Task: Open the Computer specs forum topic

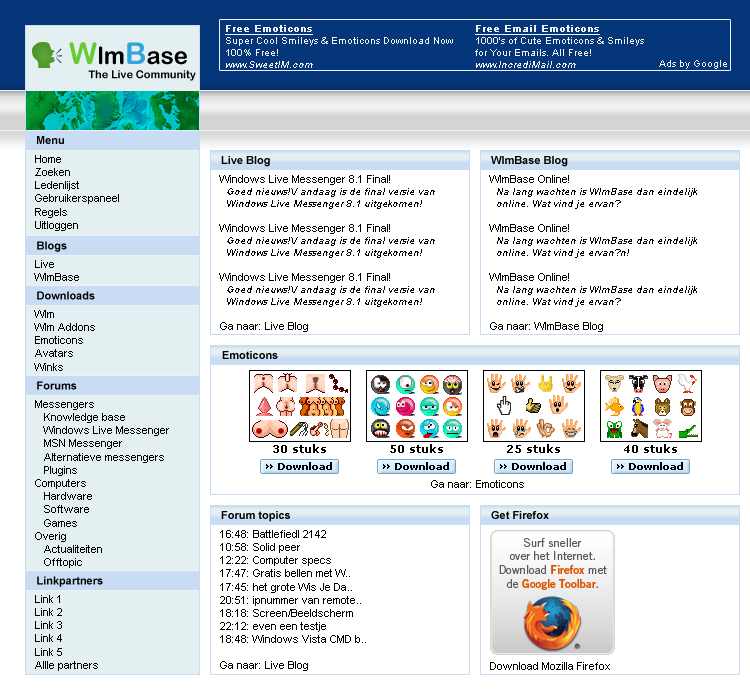Action: 276,560
